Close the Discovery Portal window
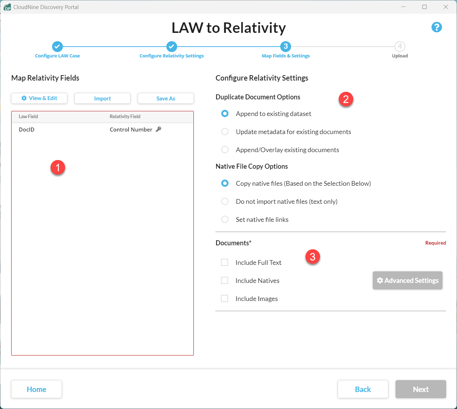This screenshot has width=457, height=409. coord(446,7)
